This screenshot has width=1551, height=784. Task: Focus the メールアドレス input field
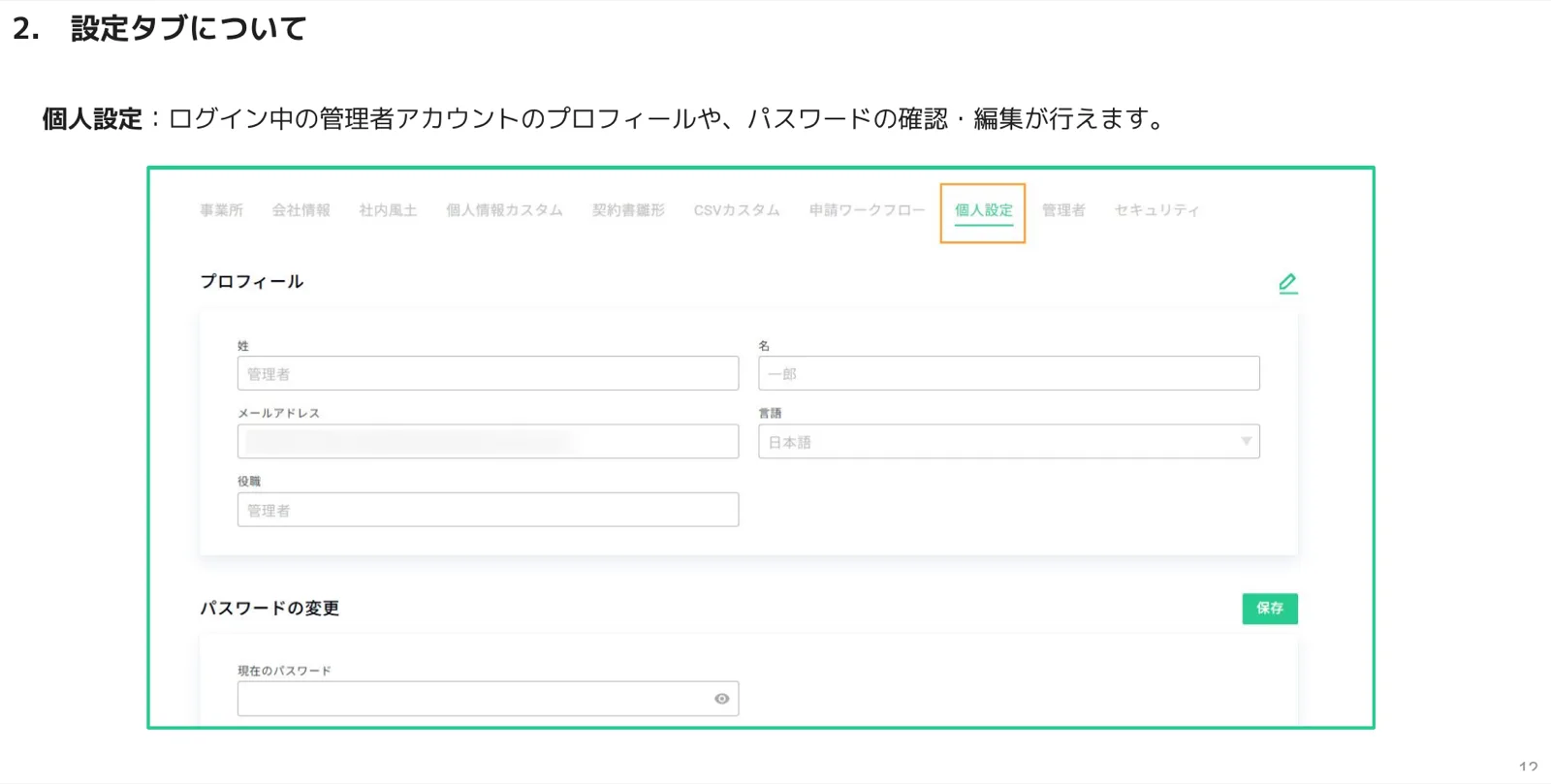click(x=488, y=442)
